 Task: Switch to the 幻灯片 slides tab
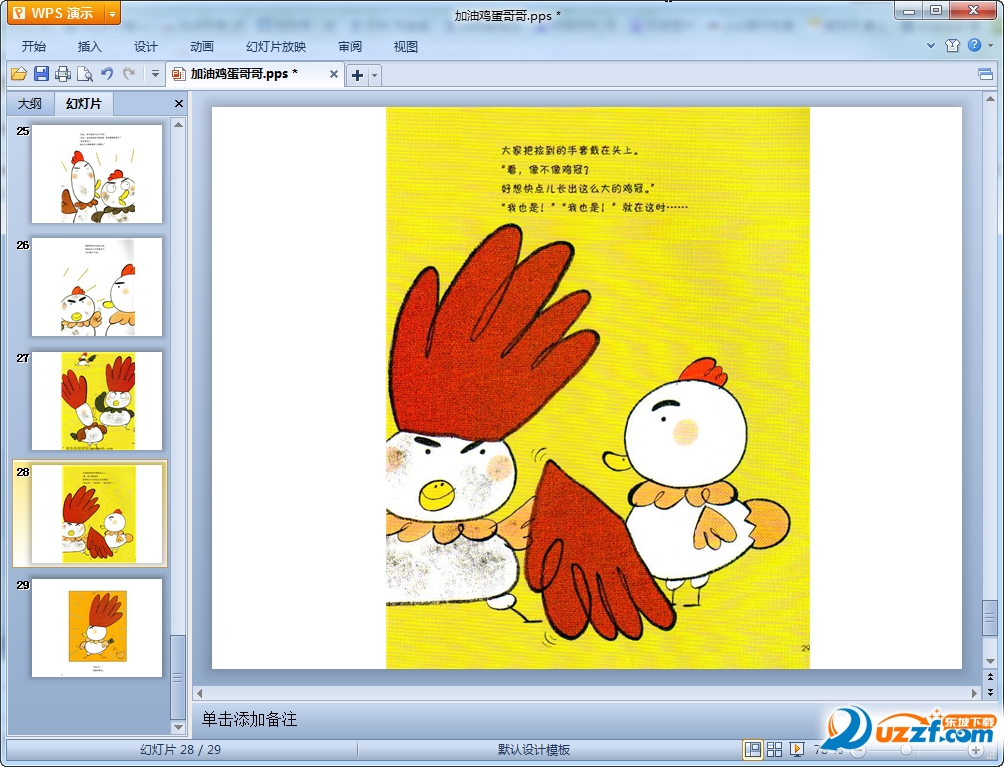coord(83,104)
